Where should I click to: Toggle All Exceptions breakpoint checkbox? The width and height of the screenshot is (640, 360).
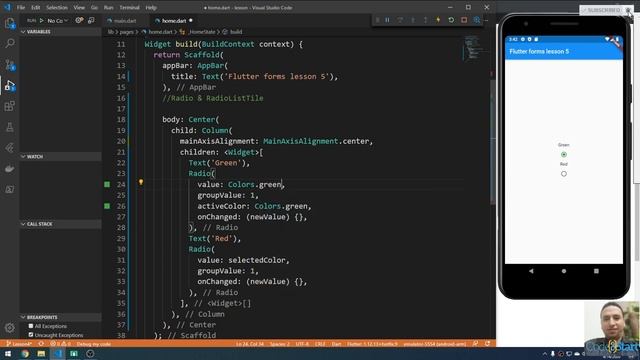tap(31, 326)
